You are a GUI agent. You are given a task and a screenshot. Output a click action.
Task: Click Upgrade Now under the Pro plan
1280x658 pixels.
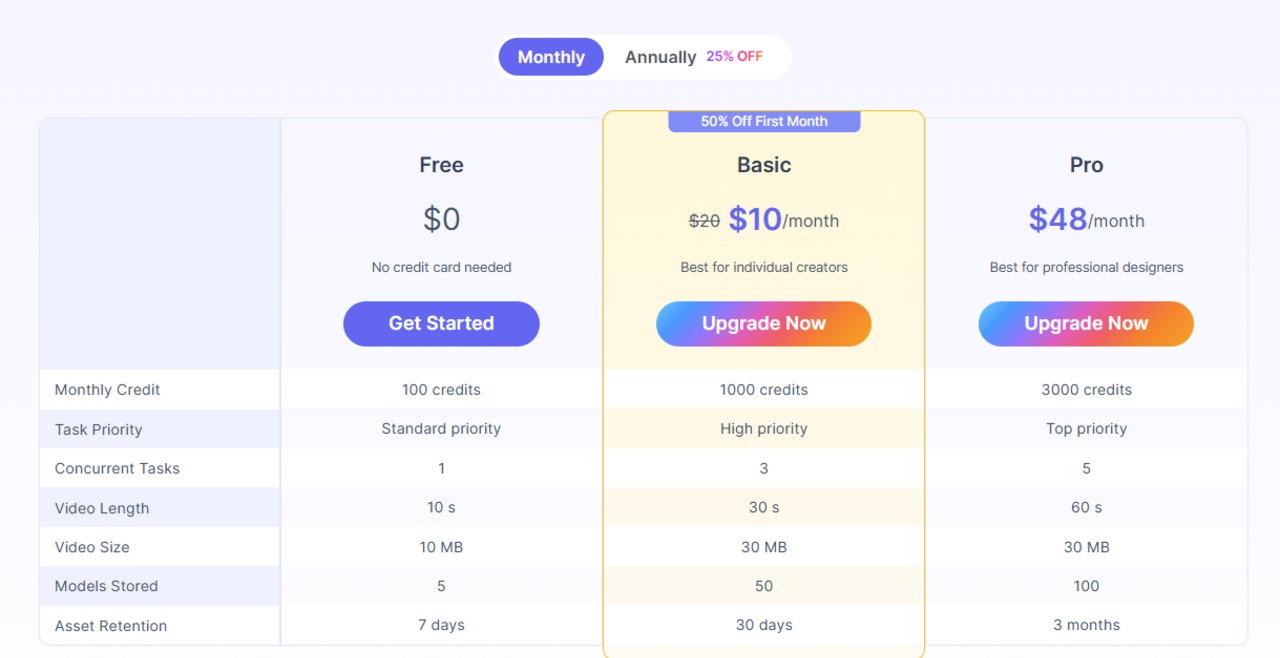coord(1085,324)
